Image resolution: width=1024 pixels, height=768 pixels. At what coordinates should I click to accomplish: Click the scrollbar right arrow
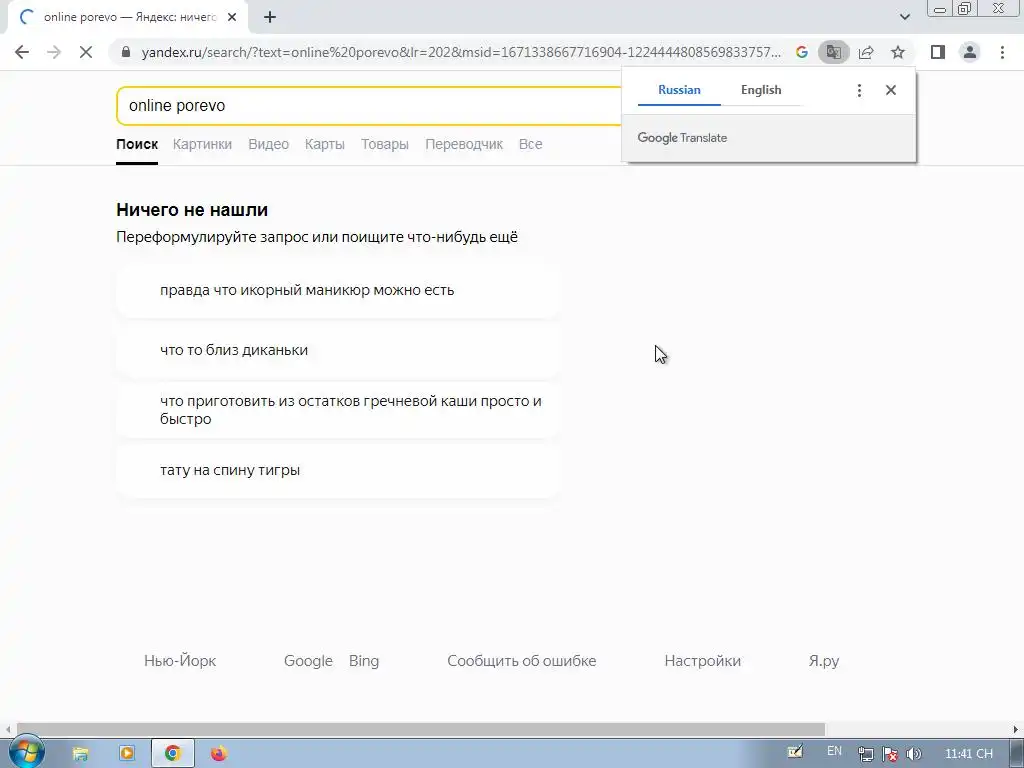tap(1016, 729)
